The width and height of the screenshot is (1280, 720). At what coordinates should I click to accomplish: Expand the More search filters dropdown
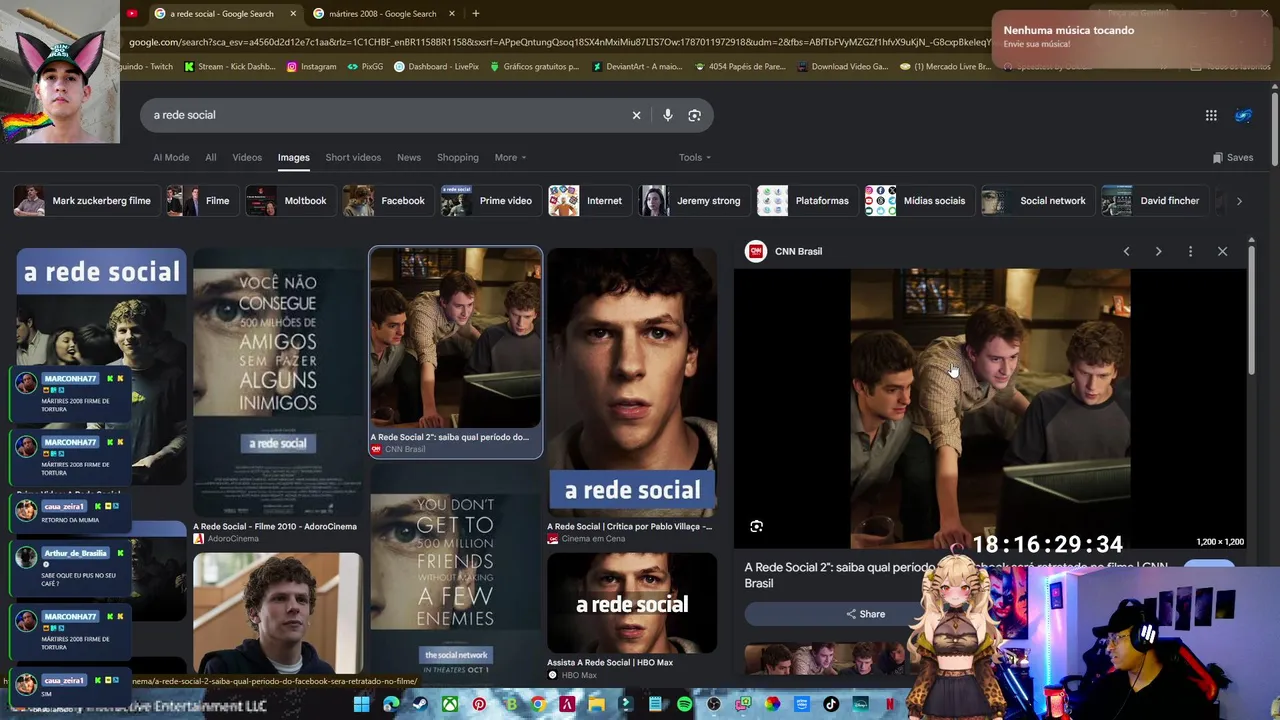click(509, 157)
